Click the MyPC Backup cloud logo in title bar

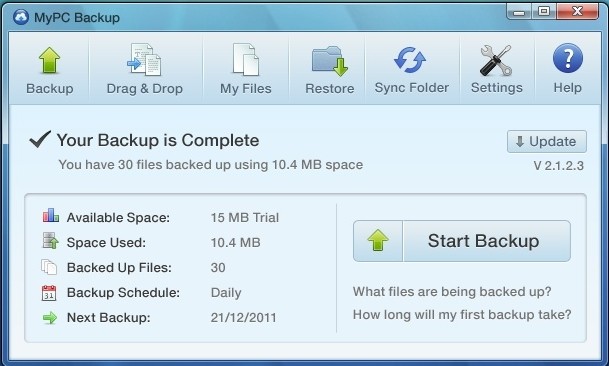pos(21,17)
